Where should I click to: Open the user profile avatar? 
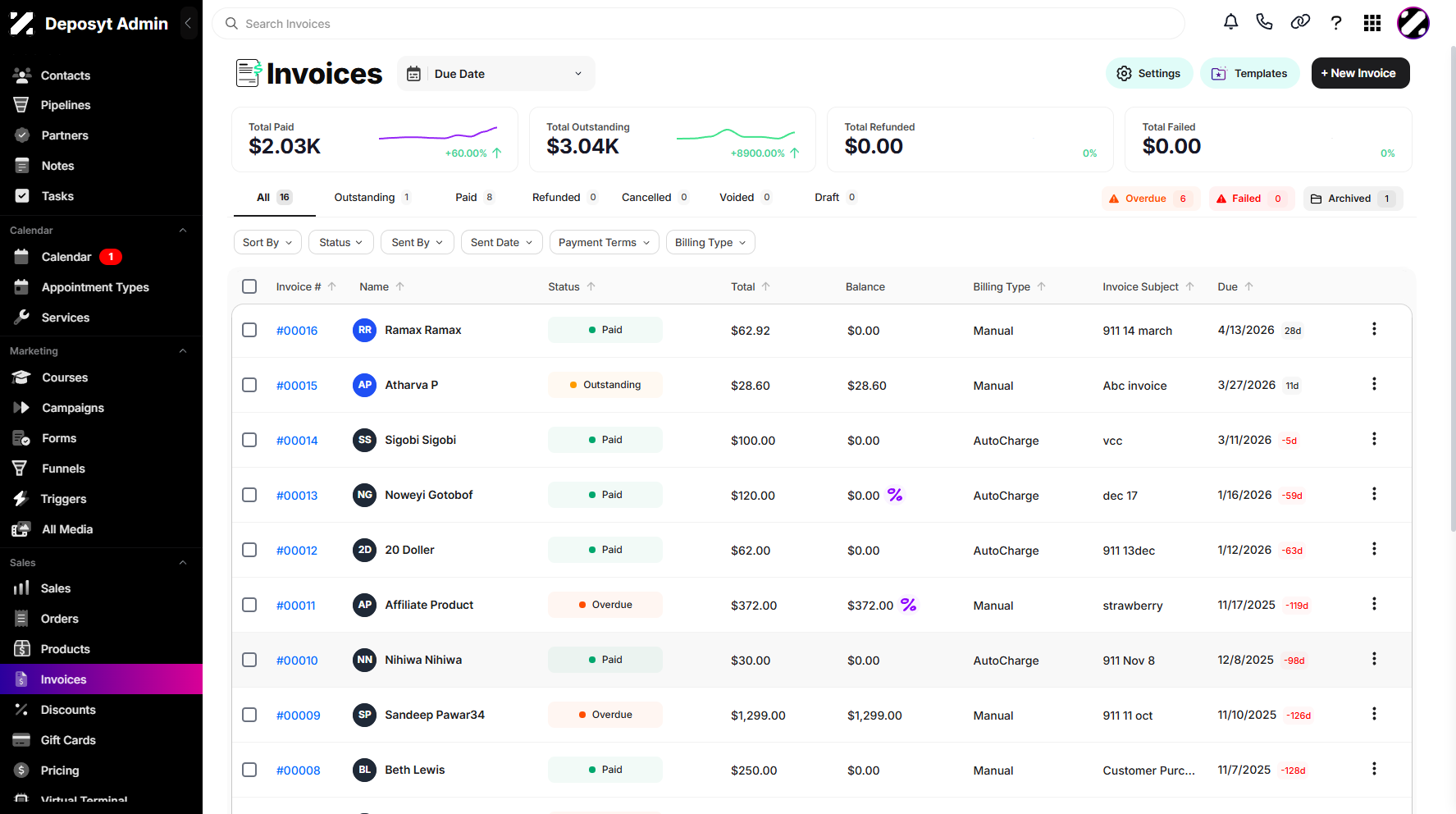coord(1413,23)
